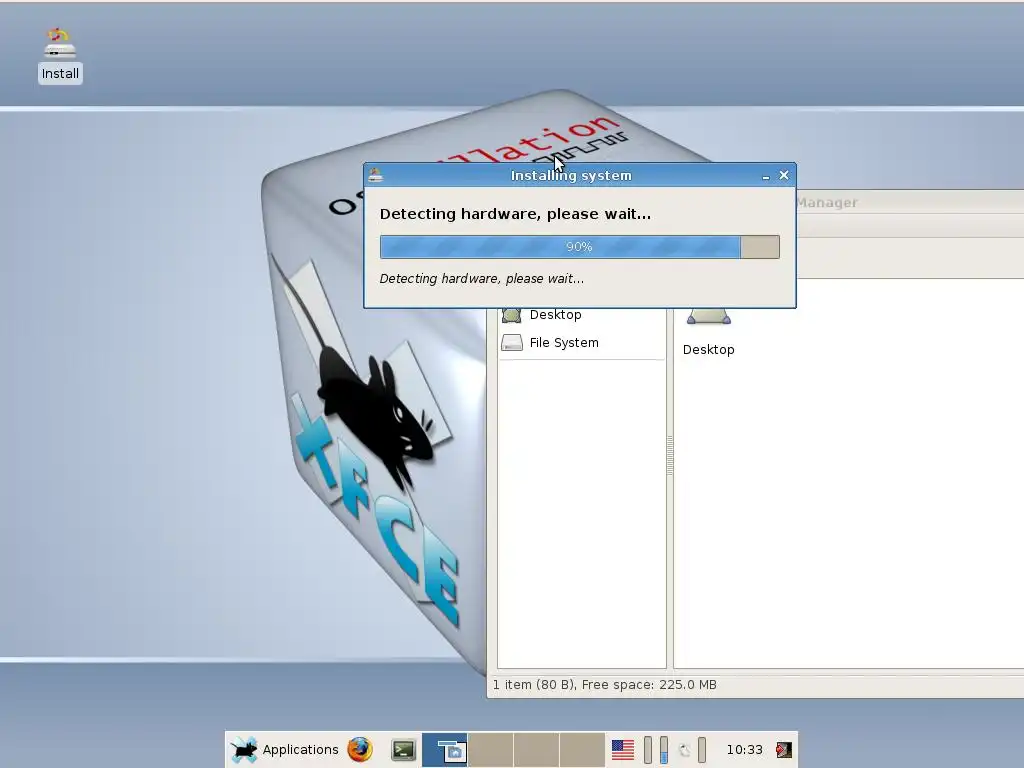Click the logout icon at the panel's end
Image resolution: width=1024 pixels, height=768 pixels.
784,750
